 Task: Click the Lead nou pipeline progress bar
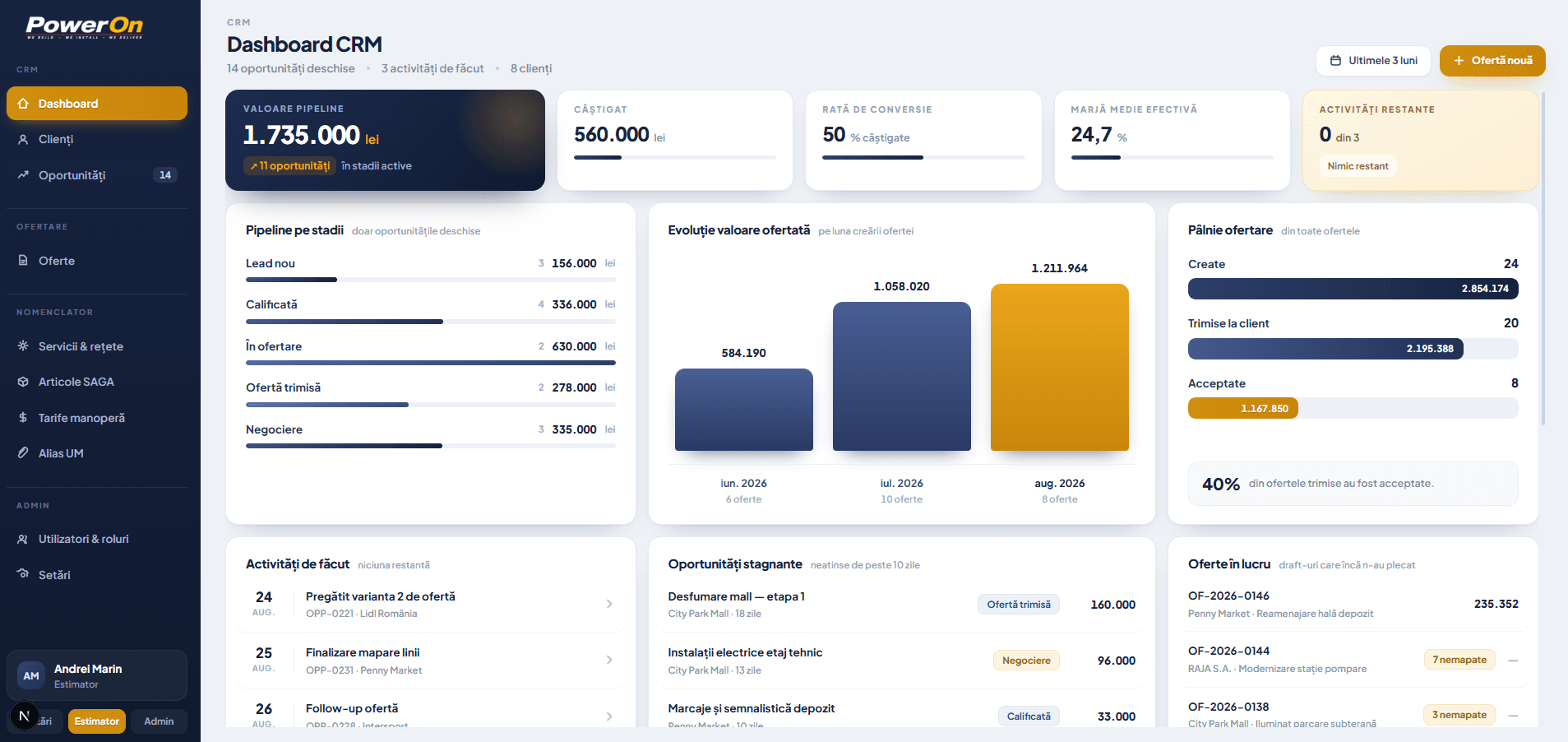click(x=431, y=280)
